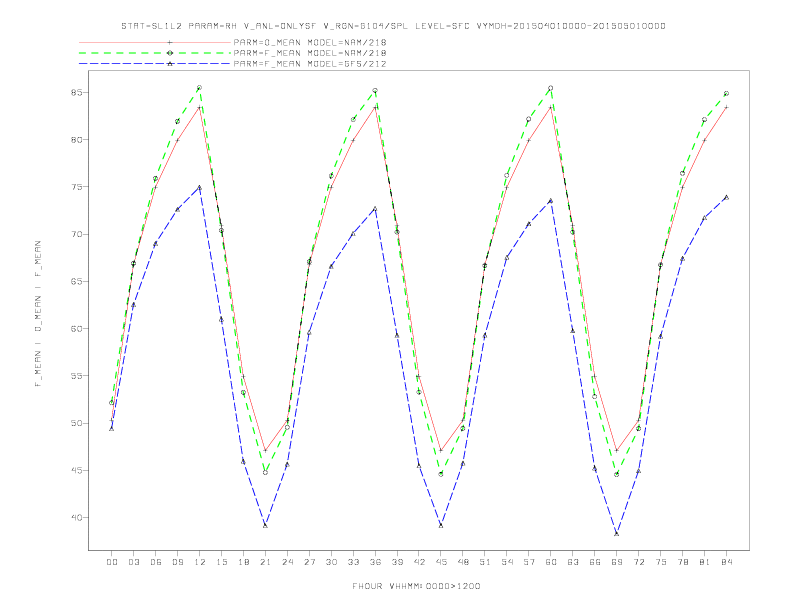Click x-axis tick label 48

(x=463, y=562)
